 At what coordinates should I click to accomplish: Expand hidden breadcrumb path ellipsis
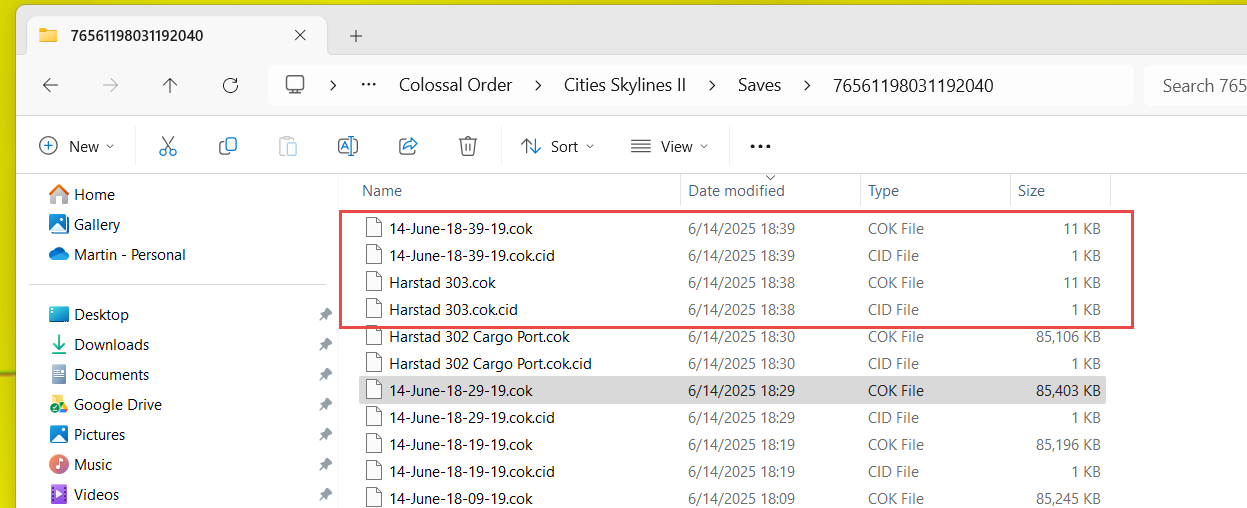pyautogui.click(x=368, y=85)
